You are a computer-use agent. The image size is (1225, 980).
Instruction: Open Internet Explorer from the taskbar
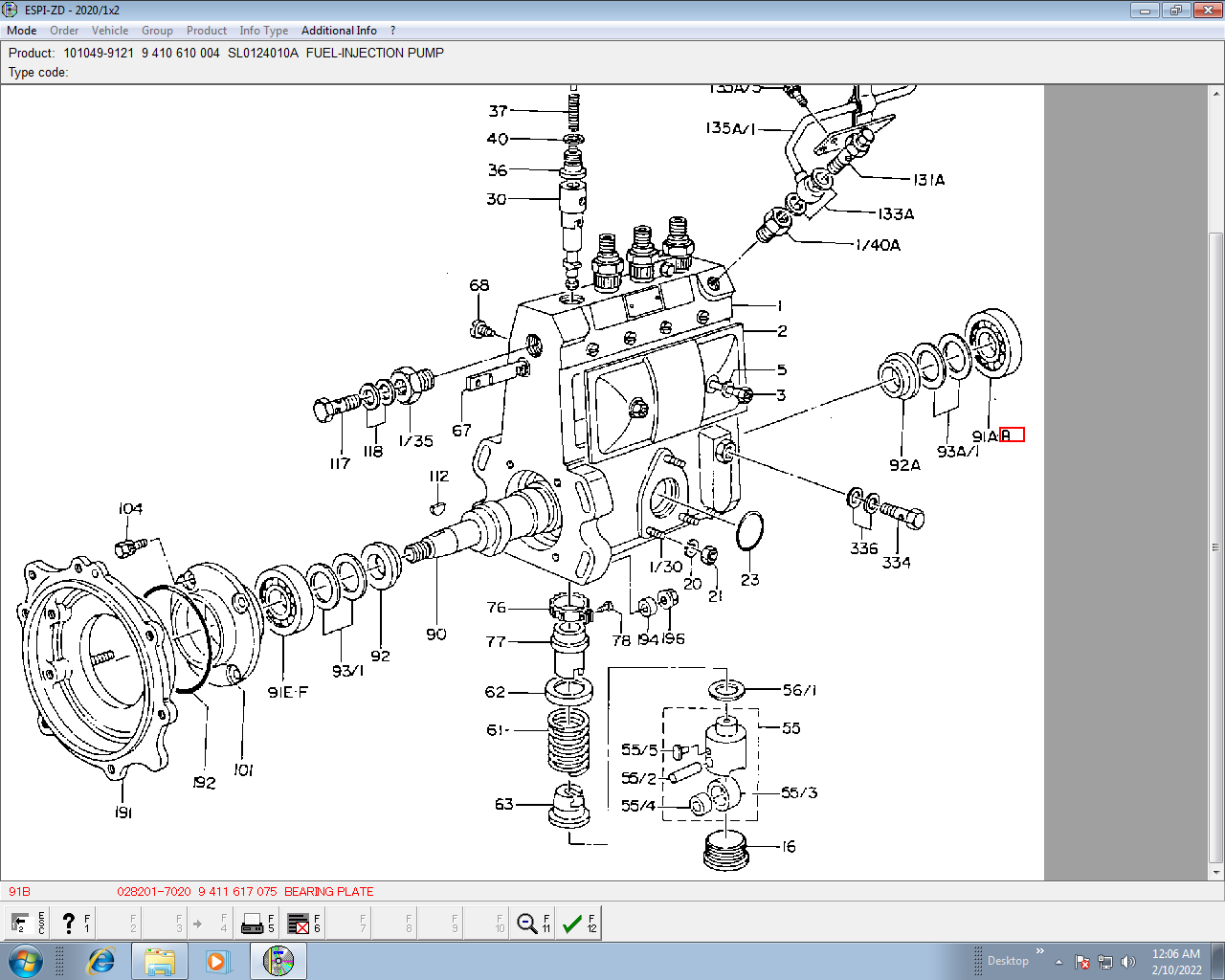(100, 961)
